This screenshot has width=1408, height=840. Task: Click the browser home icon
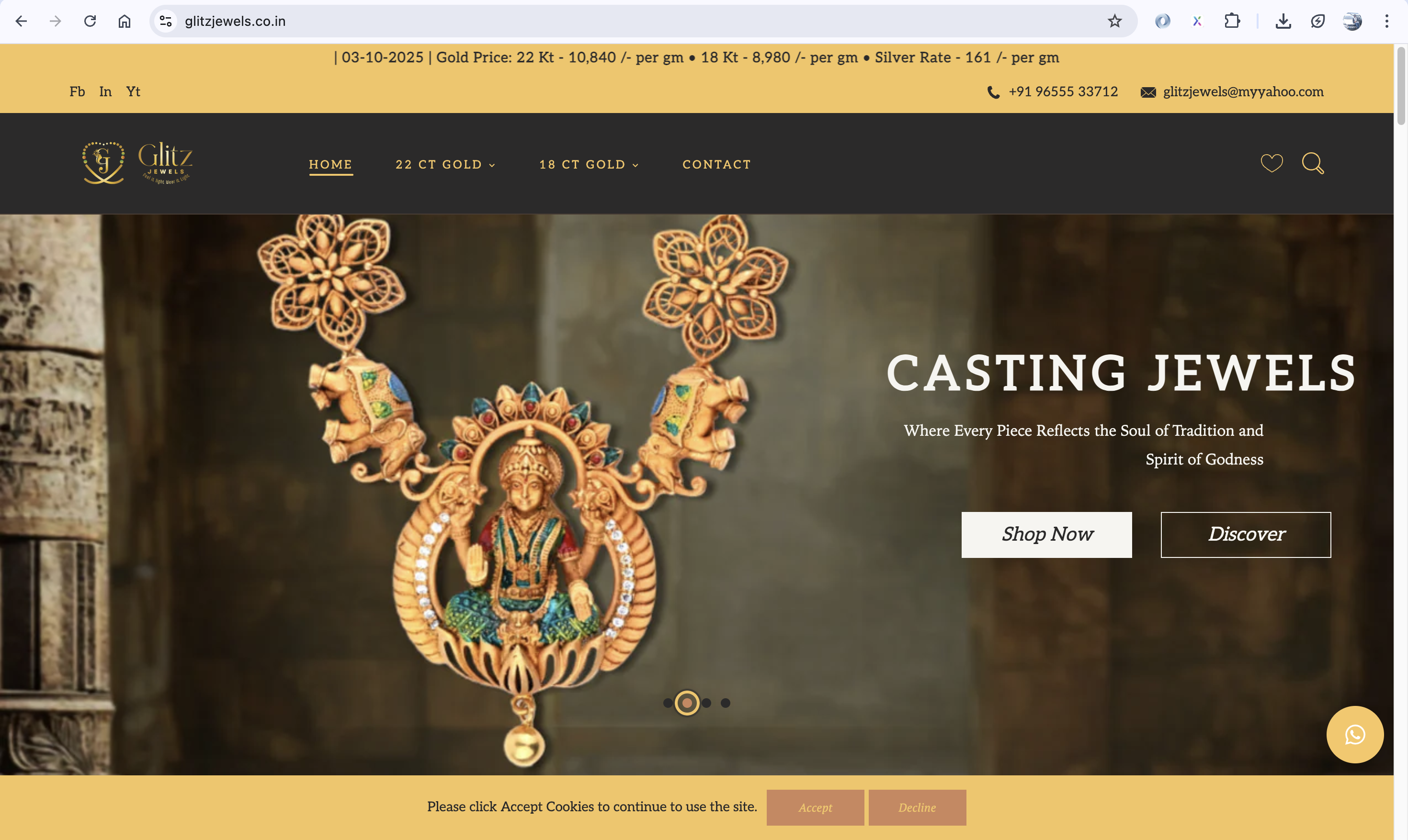click(125, 22)
